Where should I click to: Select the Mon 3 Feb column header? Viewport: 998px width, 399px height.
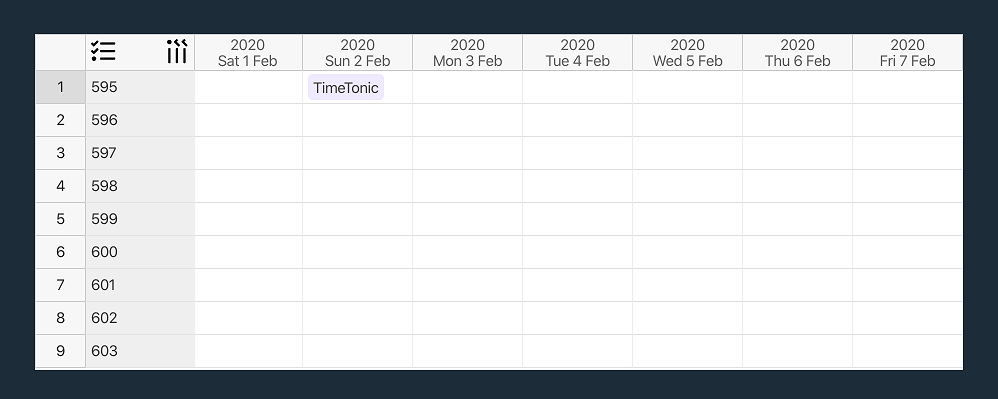click(x=467, y=53)
